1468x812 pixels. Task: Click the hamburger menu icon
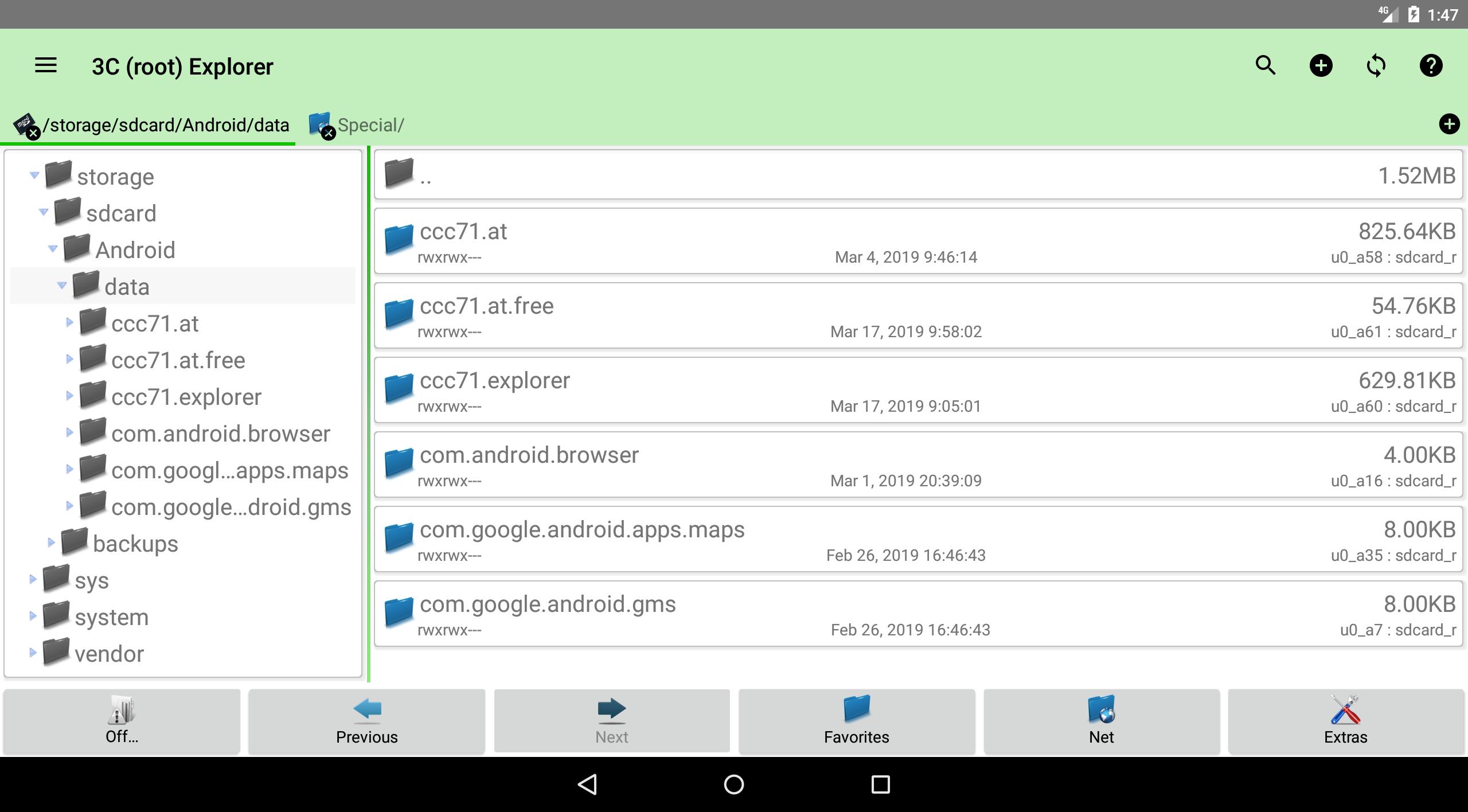47,65
